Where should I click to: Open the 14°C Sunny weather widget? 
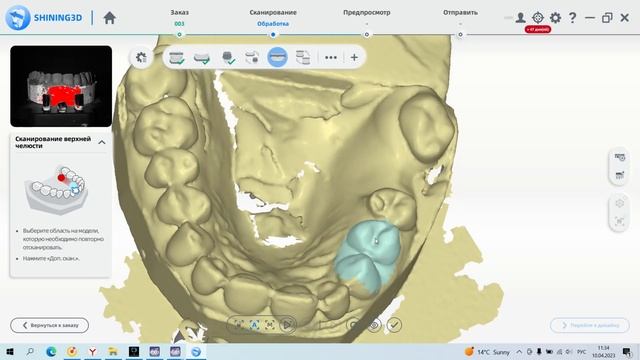(x=487, y=351)
